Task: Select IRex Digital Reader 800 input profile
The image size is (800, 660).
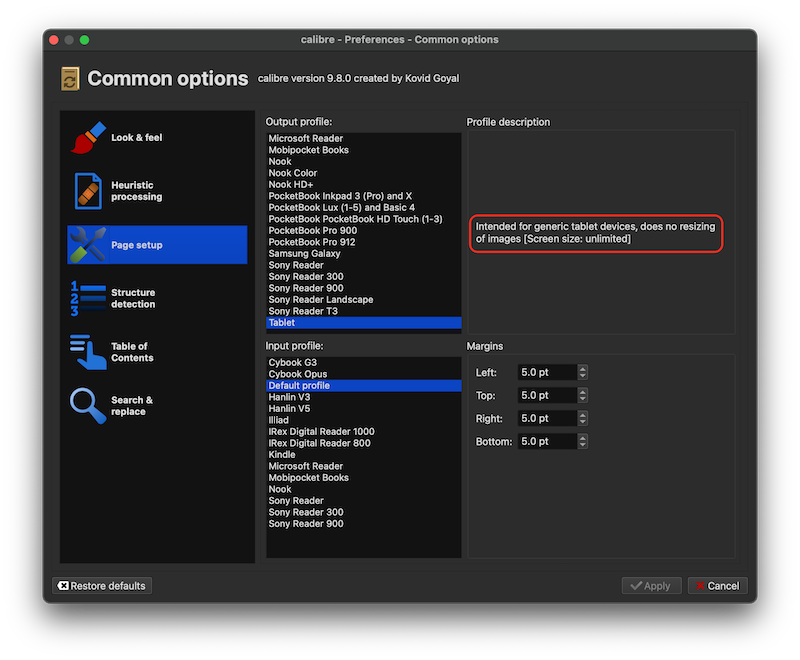Action: (364, 443)
